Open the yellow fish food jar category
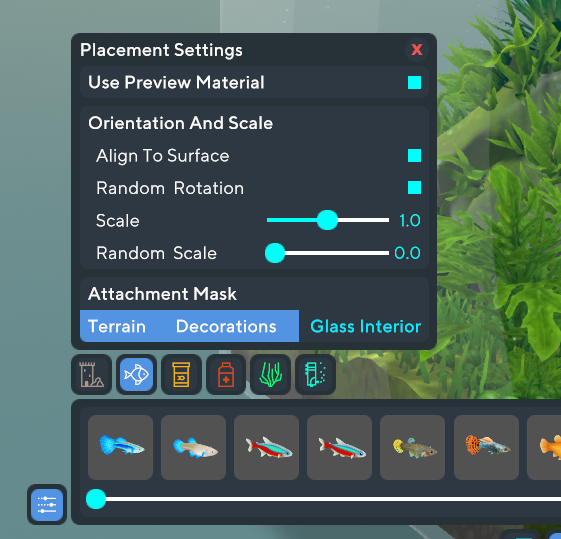The width and height of the screenshot is (561, 539). (x=181, y=374)
